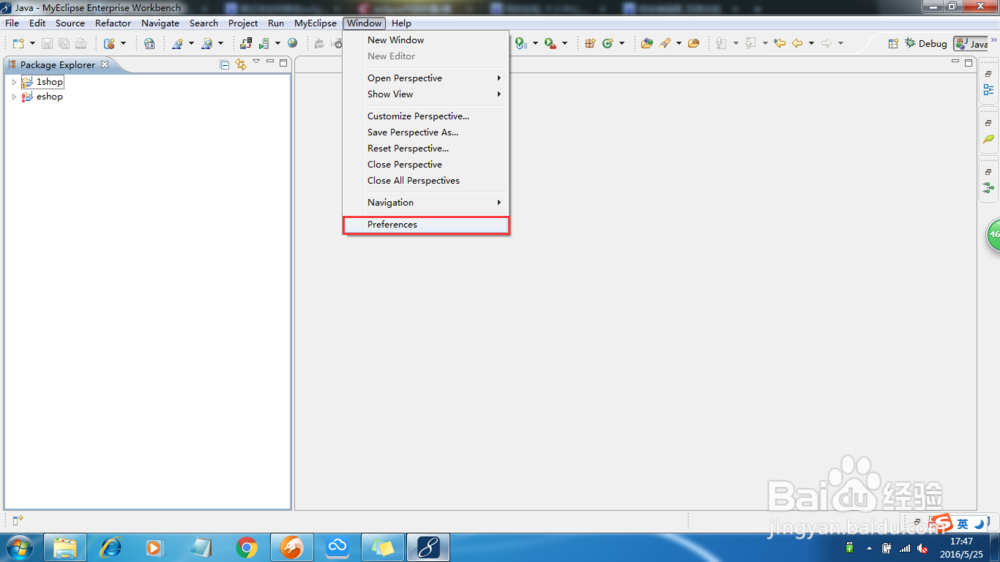This screenshot has height=562, width=1000.
Task: Close the Package Explorer view
Action: click(105, 64)
